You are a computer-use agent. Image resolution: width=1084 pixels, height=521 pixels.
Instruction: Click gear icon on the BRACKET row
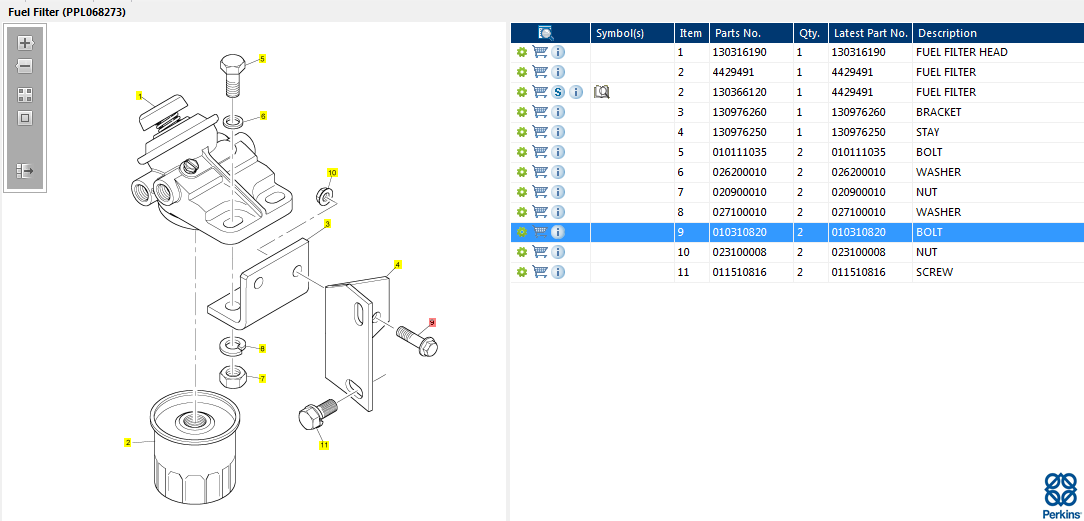[x=522, y=112]
